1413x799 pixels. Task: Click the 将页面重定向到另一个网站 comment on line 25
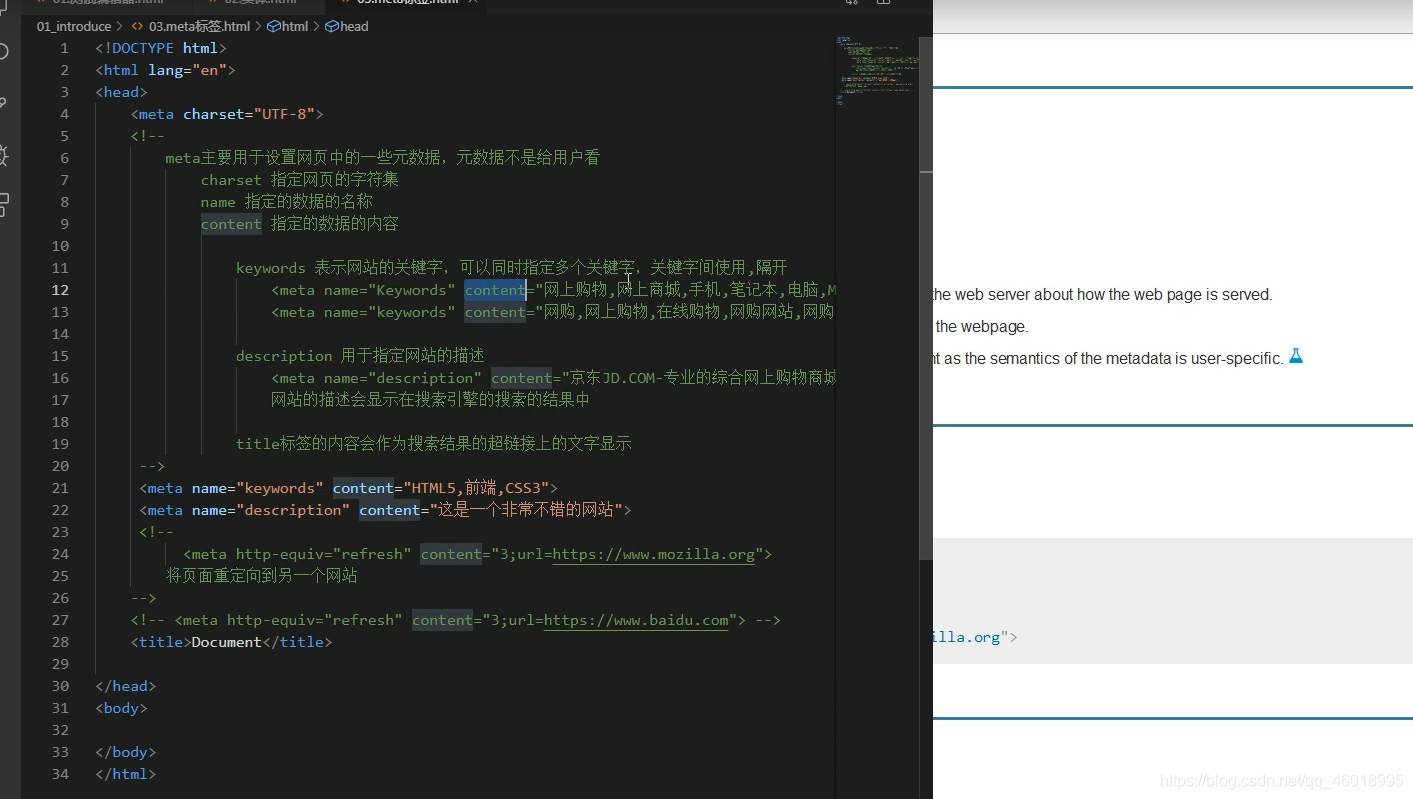pyautogui.click(x=262, y=576)
